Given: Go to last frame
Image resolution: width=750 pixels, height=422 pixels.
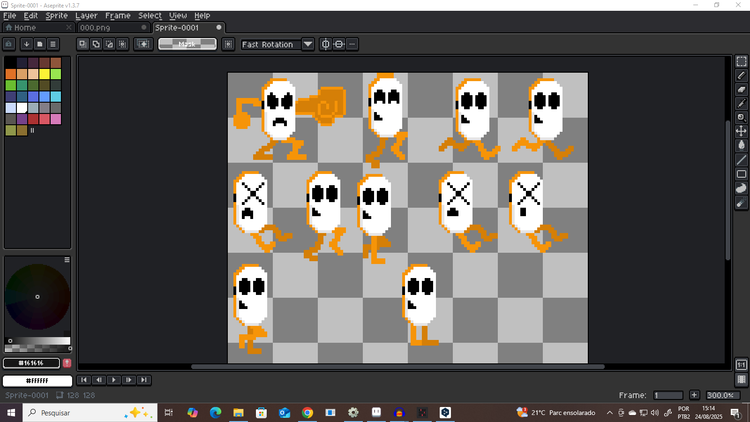Looking at the screenshot, I should point(143,380).
